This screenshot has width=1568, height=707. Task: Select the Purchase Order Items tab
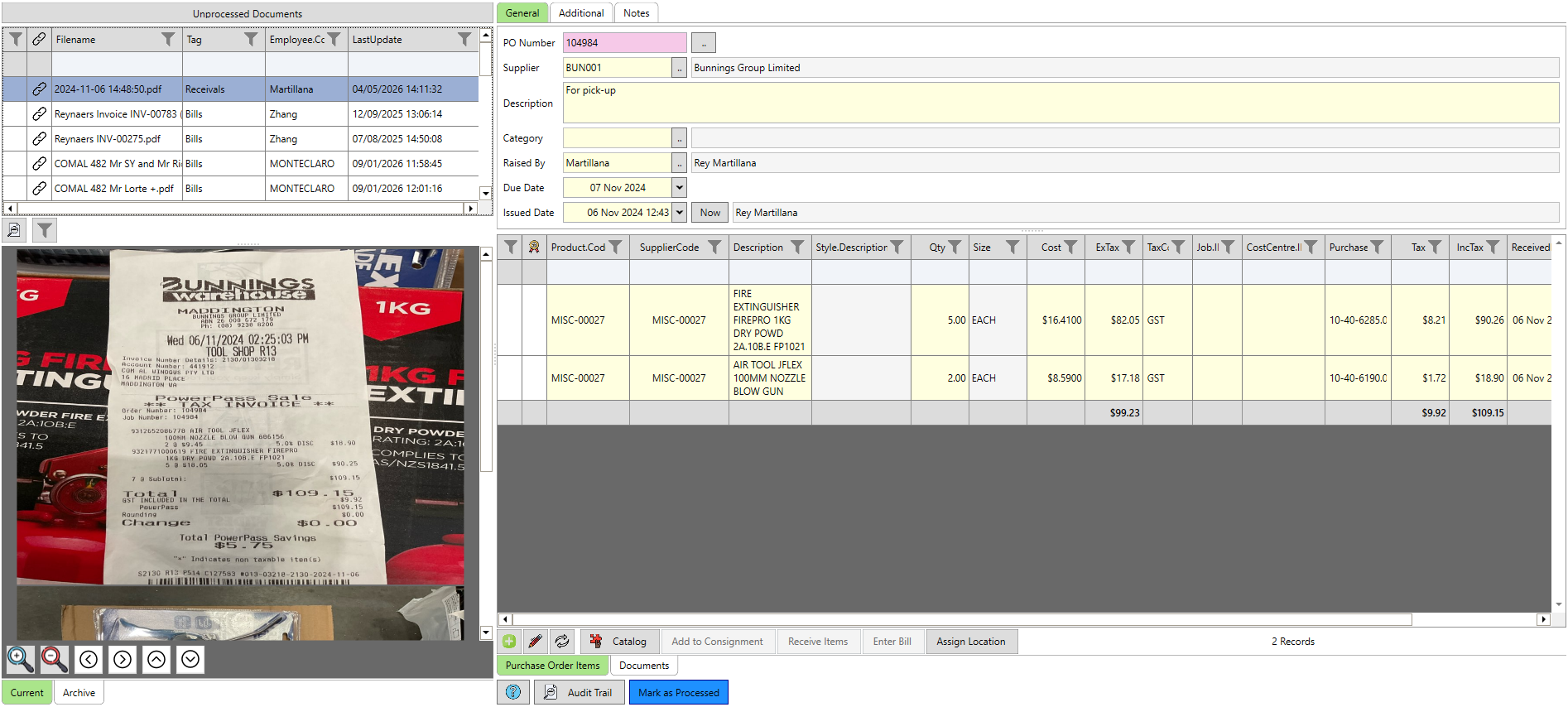552,666
